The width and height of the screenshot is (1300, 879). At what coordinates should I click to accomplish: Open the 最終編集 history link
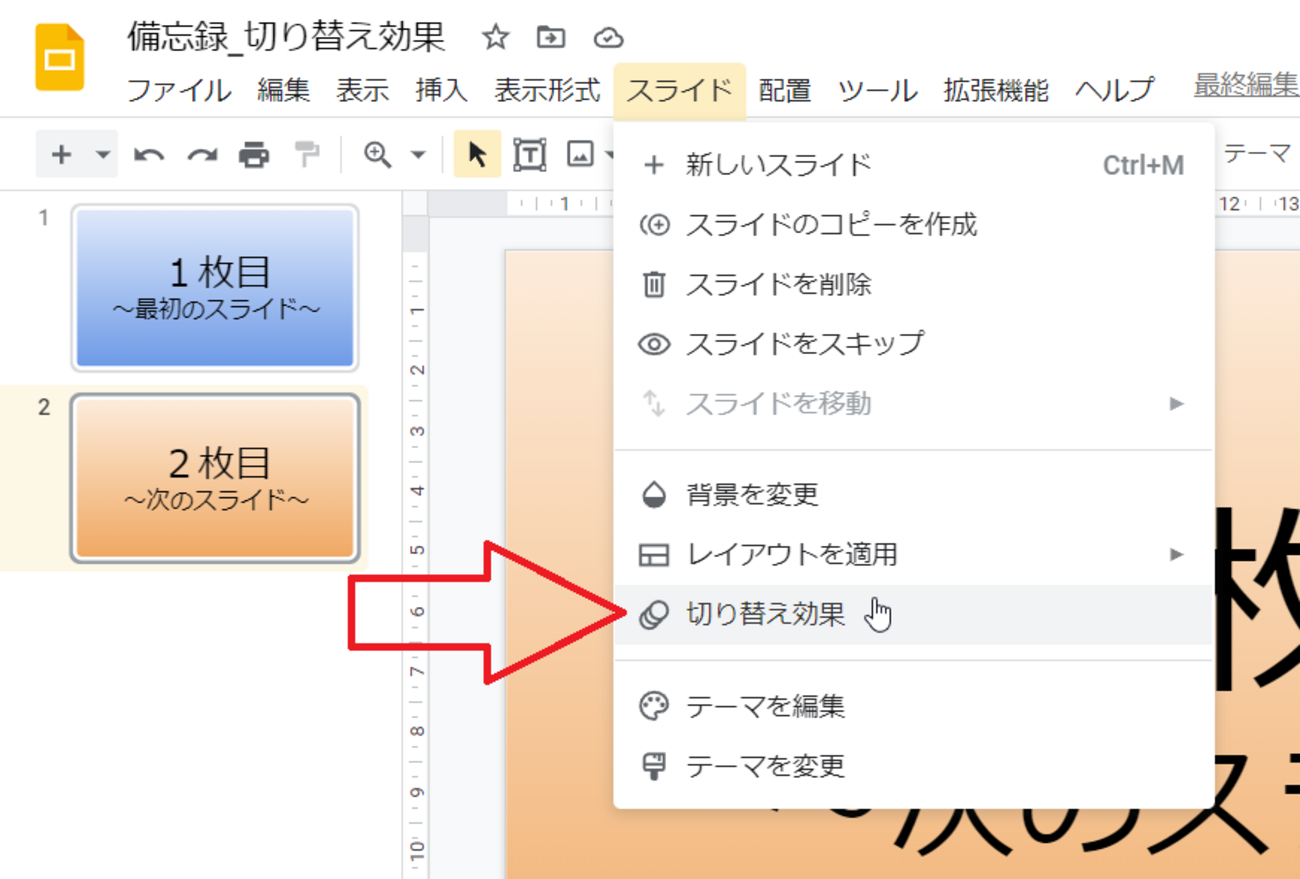tap(1246, 86)
